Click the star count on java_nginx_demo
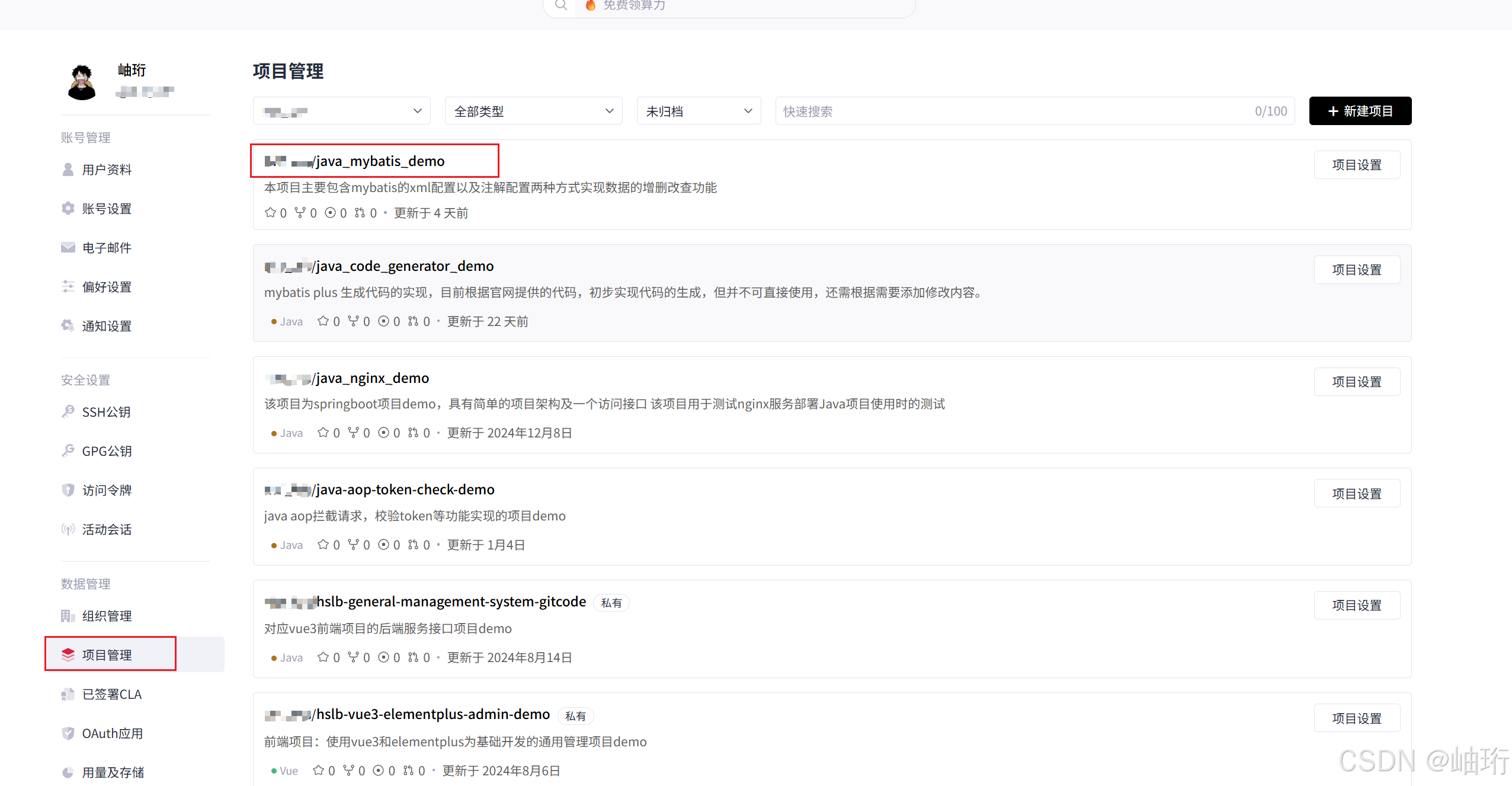This screenshot has width=1512, height=786. coord(328,432)
